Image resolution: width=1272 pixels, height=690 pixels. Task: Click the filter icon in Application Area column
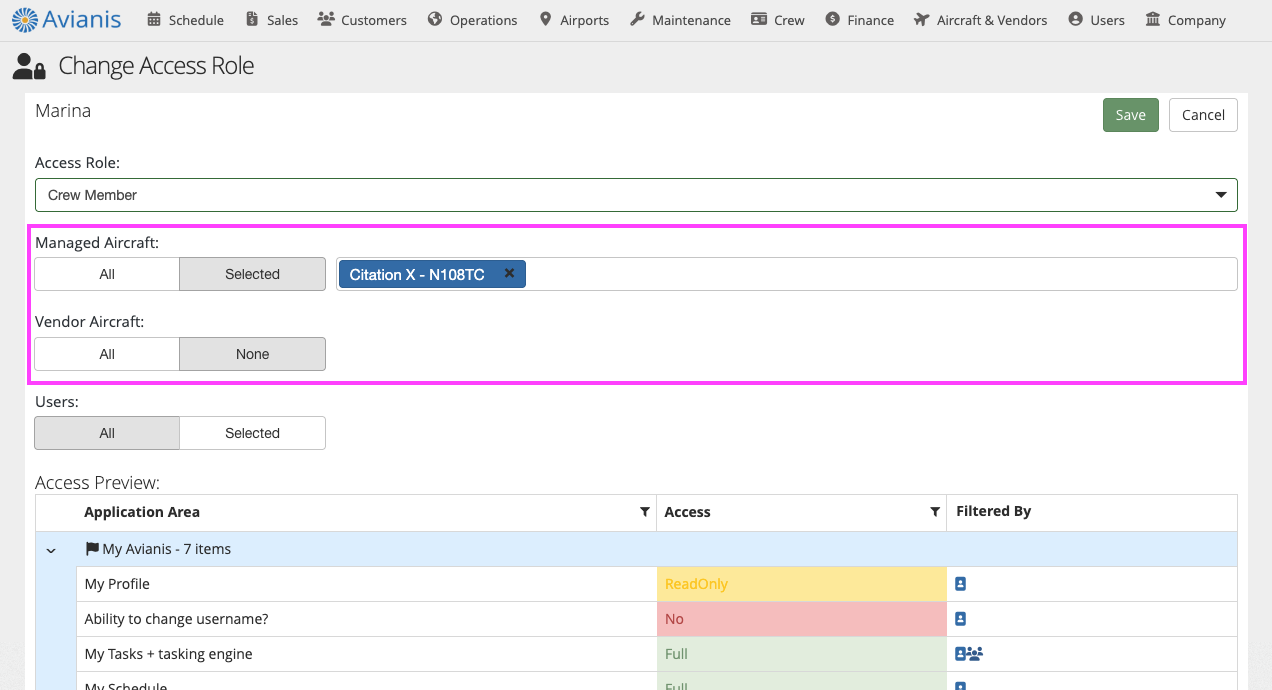(645, 512)
